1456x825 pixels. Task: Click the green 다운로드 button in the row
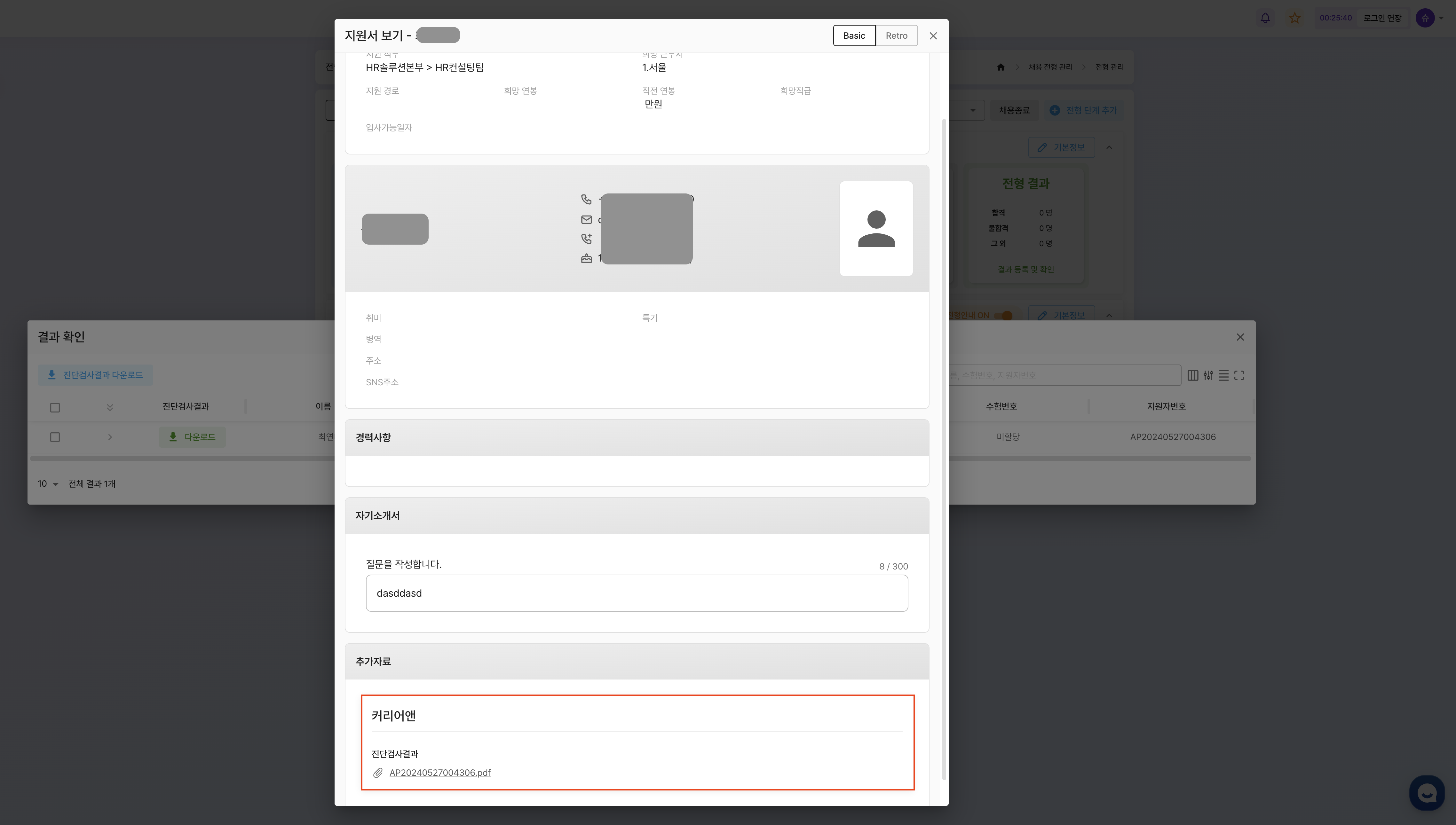click(192, 437)
